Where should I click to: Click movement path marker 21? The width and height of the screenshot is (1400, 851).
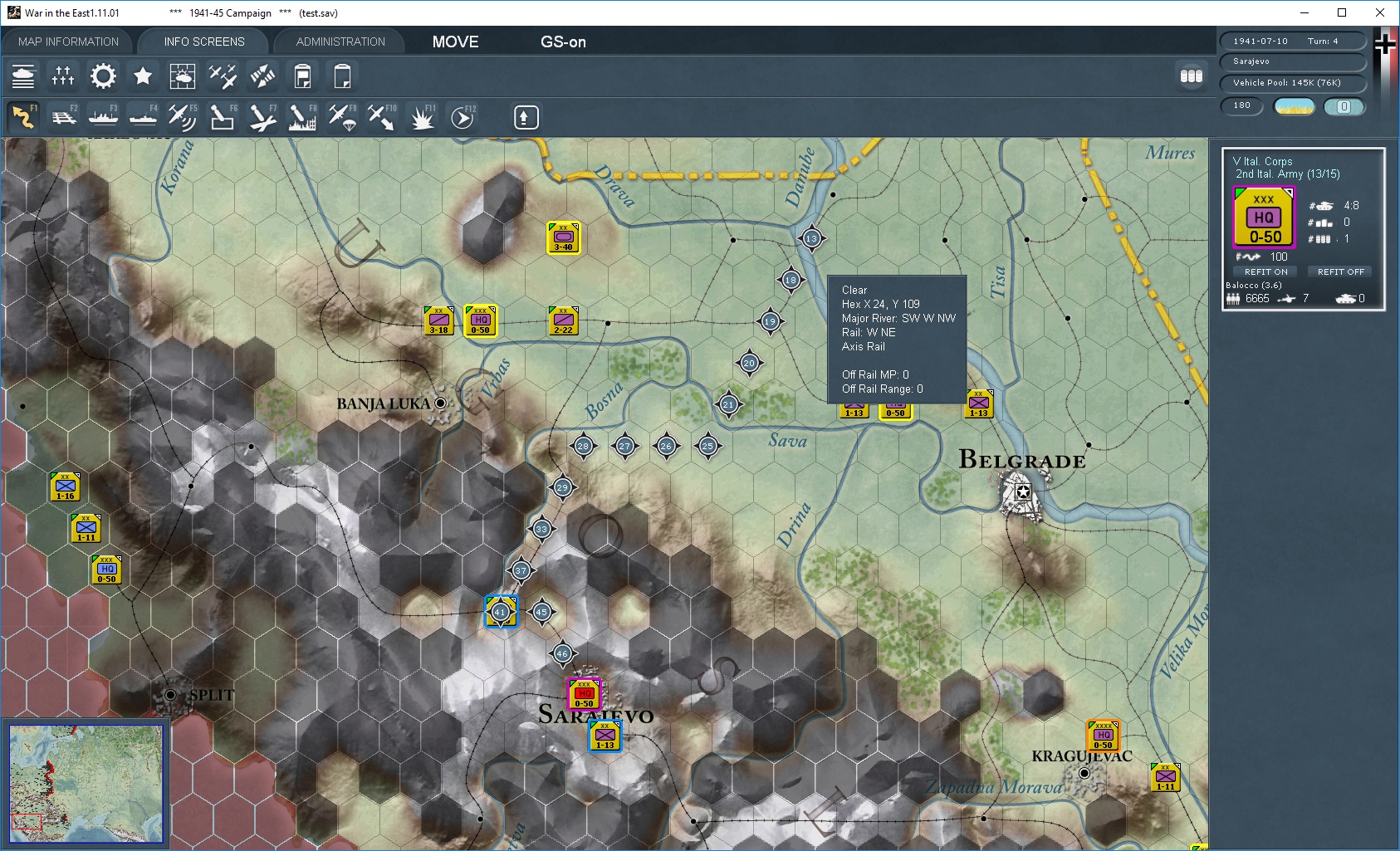click(728, 404)
